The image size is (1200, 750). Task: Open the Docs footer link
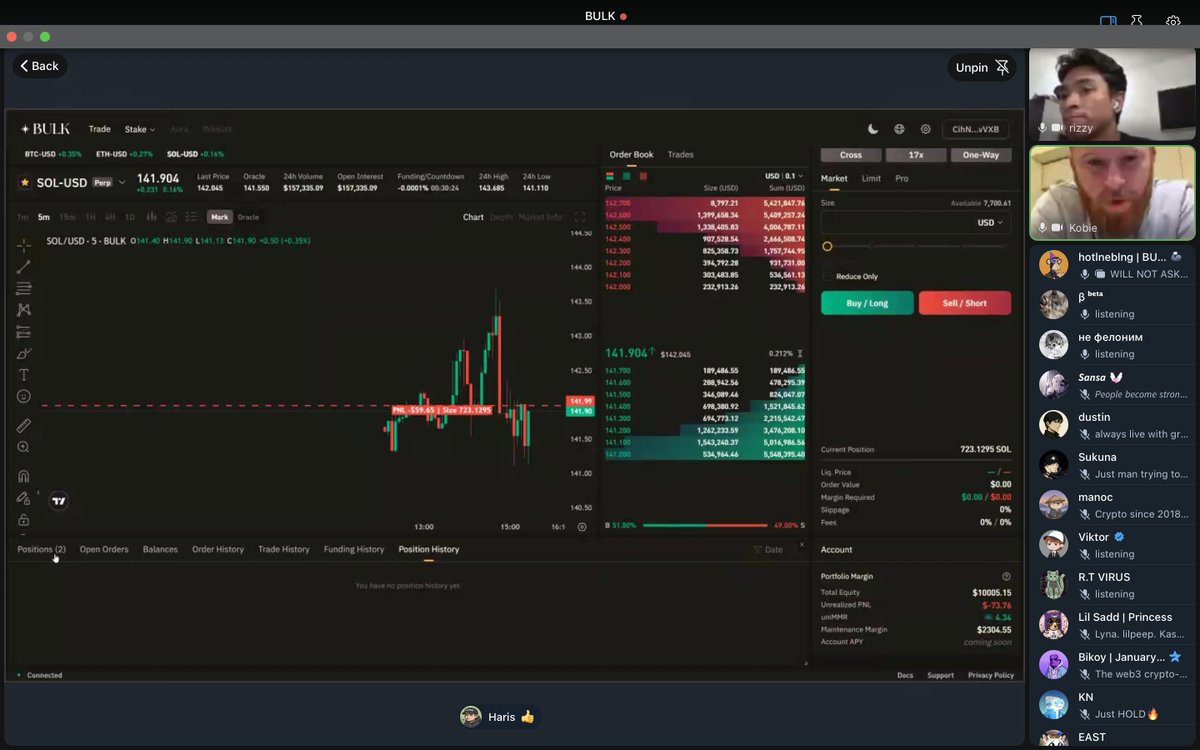tap(905, 675)
